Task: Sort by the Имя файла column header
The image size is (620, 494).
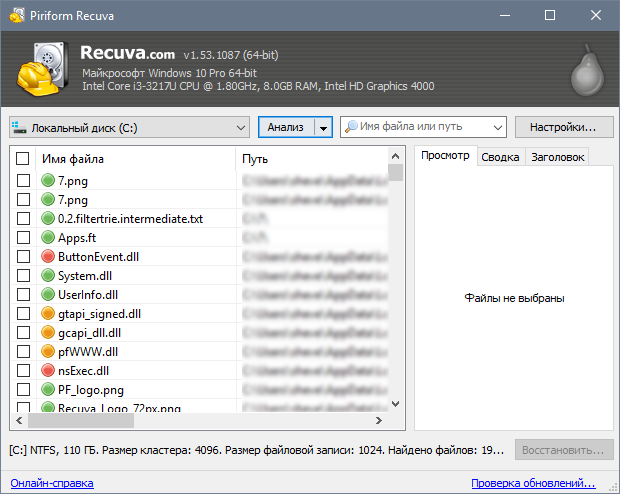Action: 135,159
